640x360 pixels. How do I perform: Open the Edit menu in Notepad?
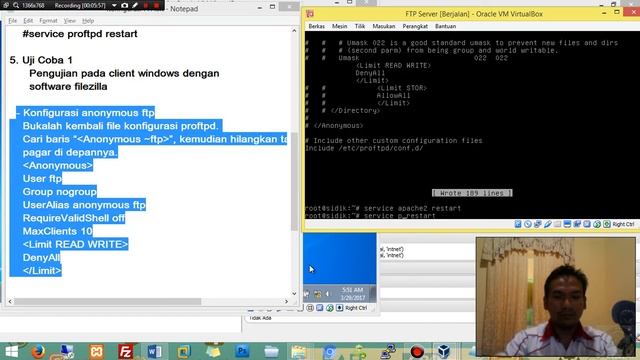click(x=28, y=20)
